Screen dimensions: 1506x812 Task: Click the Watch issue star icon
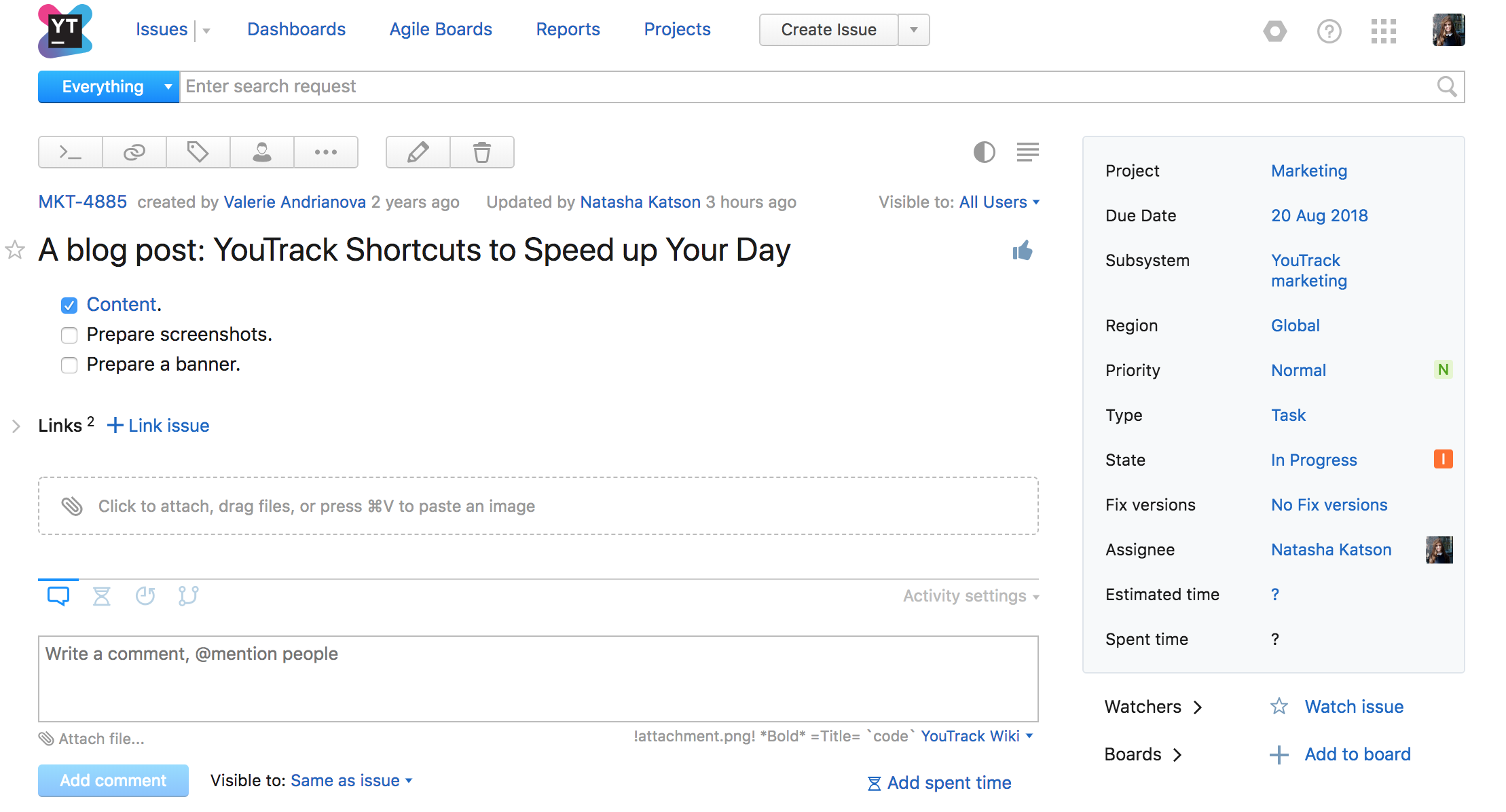(x=1279, y=707)
